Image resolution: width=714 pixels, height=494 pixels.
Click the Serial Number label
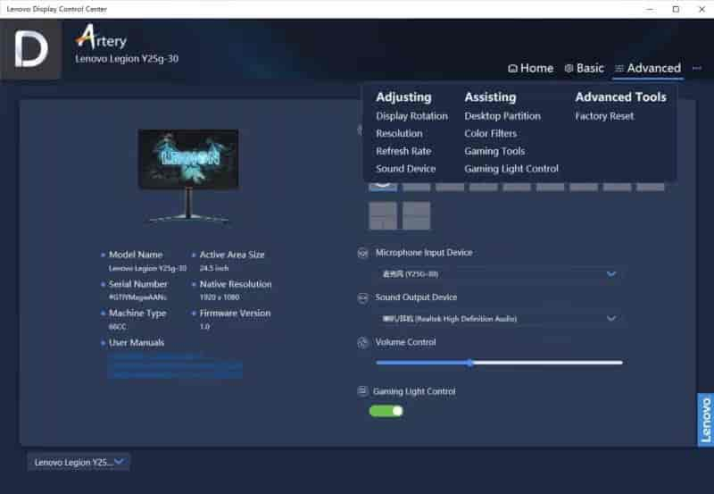click(138, 284)
